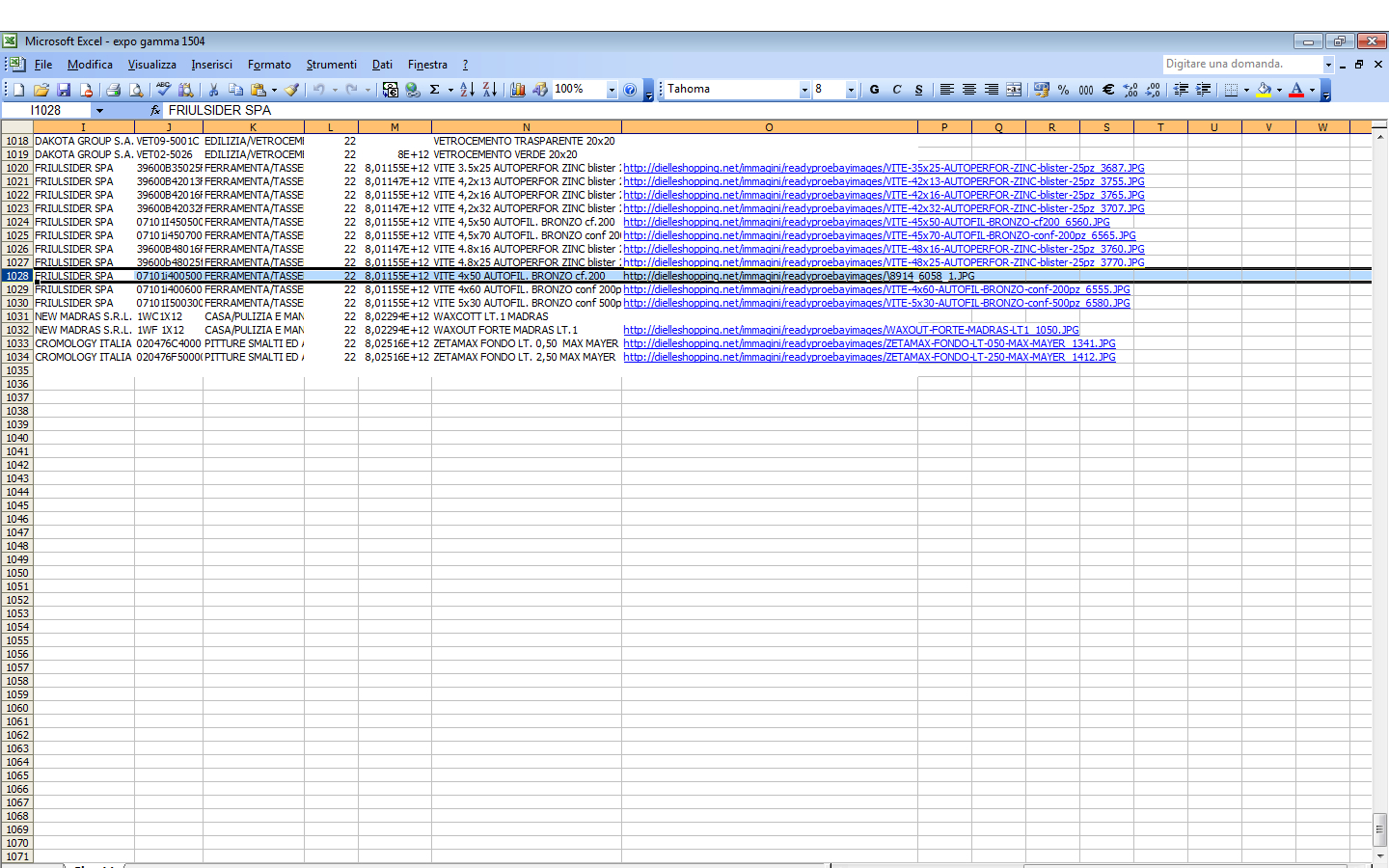Image resolution: width=1389 pixels, height=868 pixels.
Task: Apply Euro currency format
Action: pyautogui.click(x=1108, y=90)
